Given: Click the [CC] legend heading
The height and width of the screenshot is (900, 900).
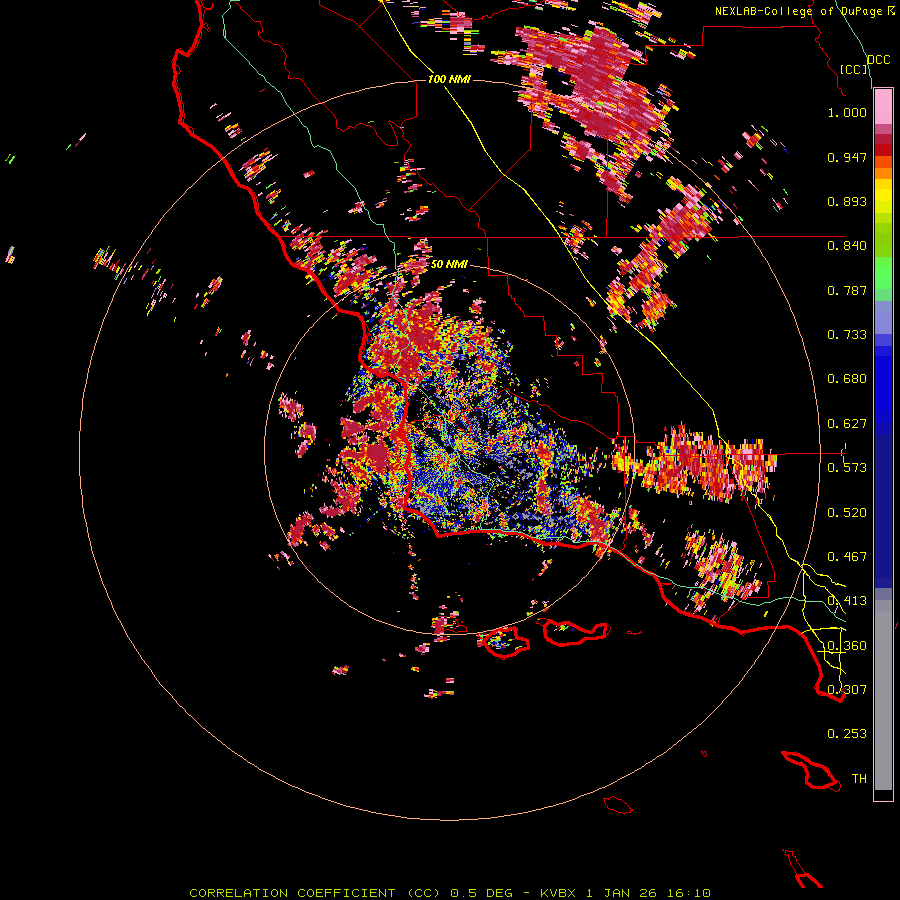Looking at the screenshot, I should click(x=854, y=69).
